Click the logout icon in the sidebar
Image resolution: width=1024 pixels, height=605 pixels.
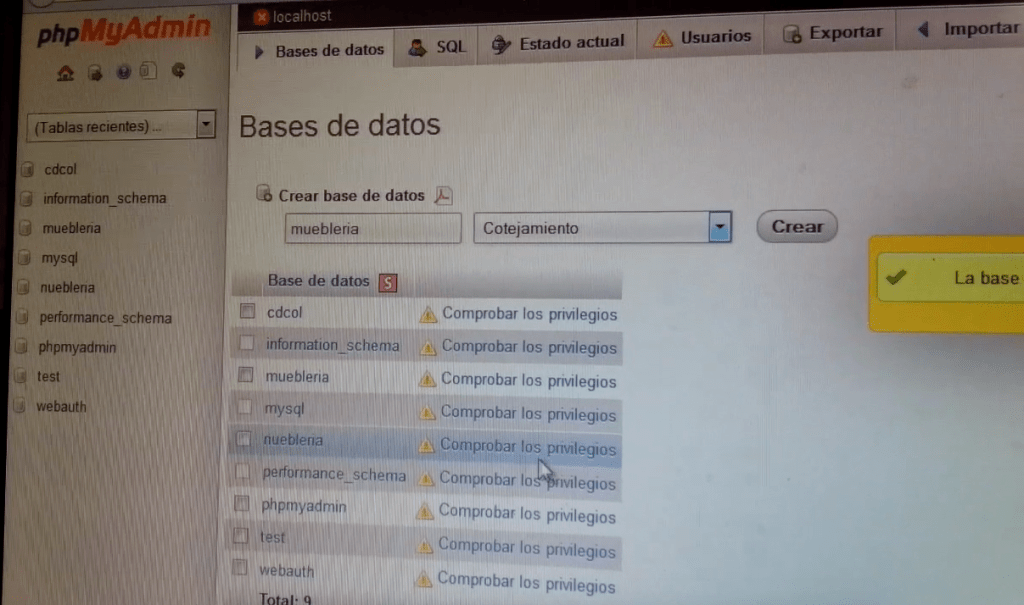(94, 71)
